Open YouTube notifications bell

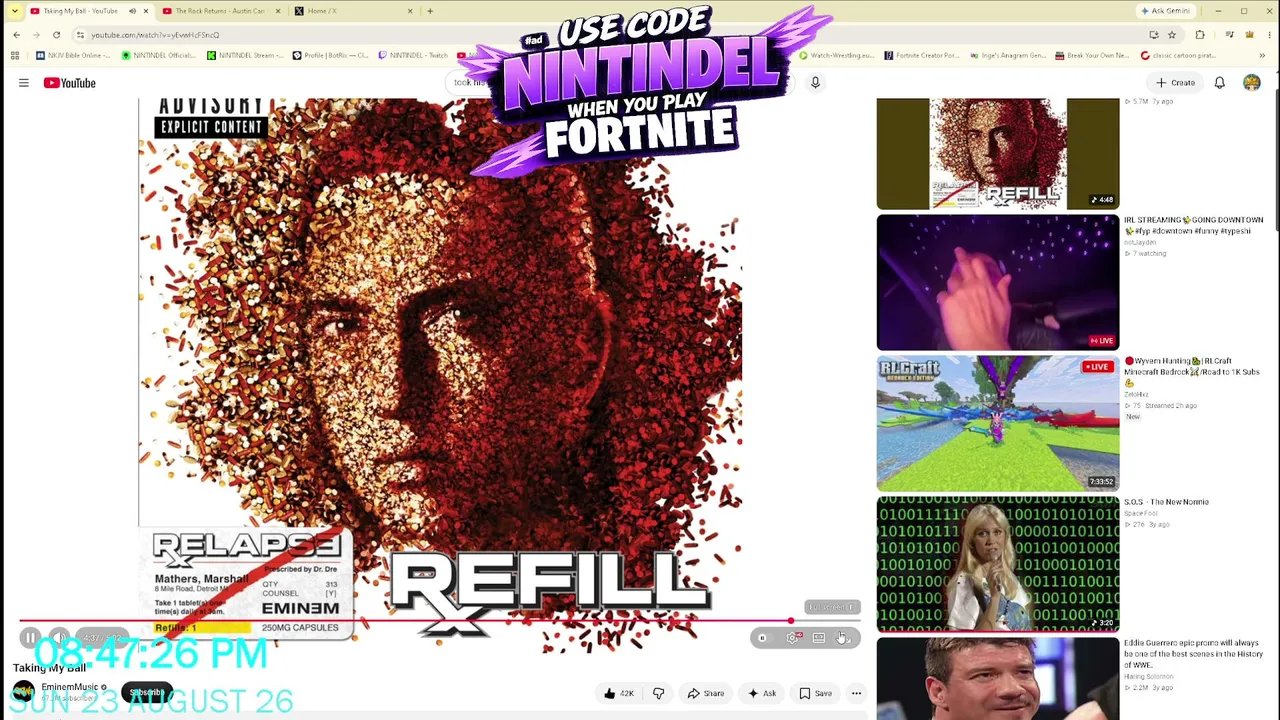pyautogui.click(x=1220, y=83)
